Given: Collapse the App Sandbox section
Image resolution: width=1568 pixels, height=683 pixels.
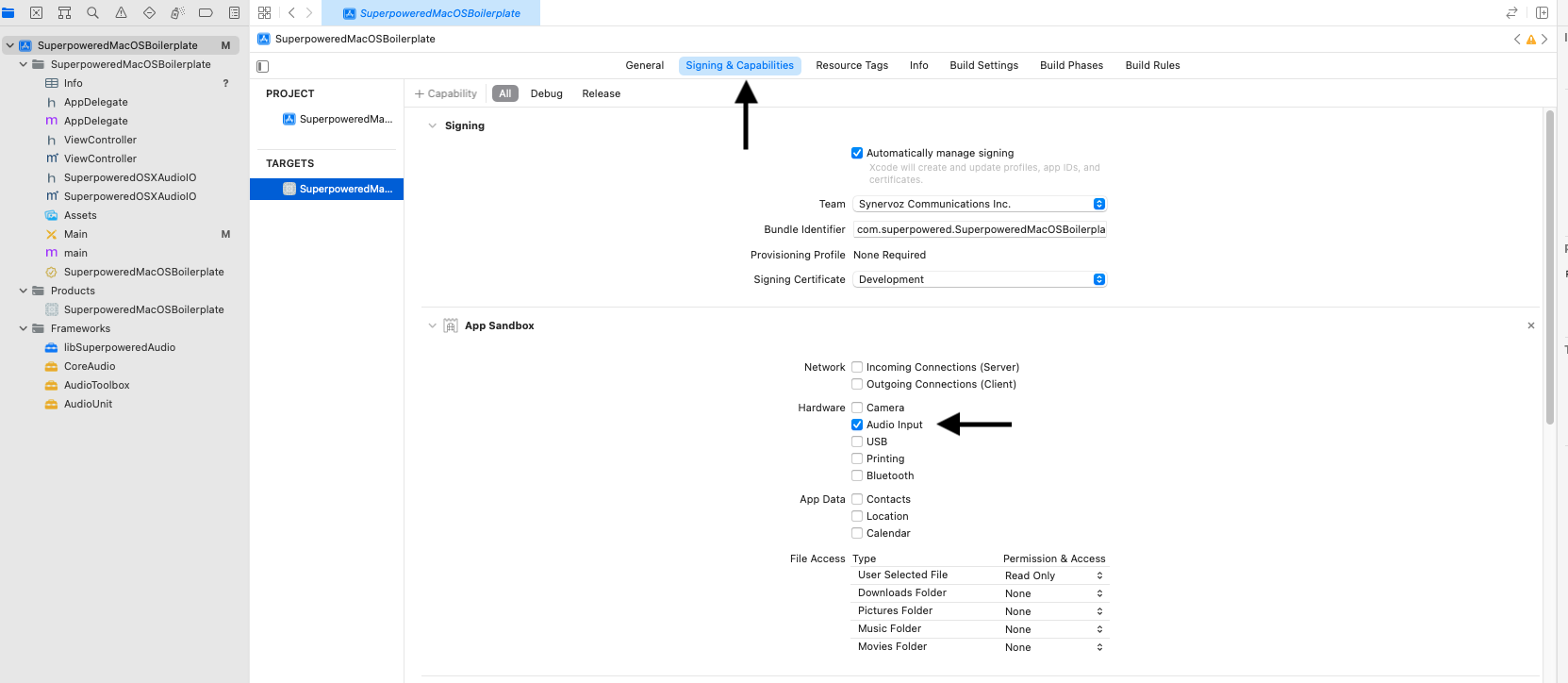Looking at the screenshot, I should pos(433,325).
